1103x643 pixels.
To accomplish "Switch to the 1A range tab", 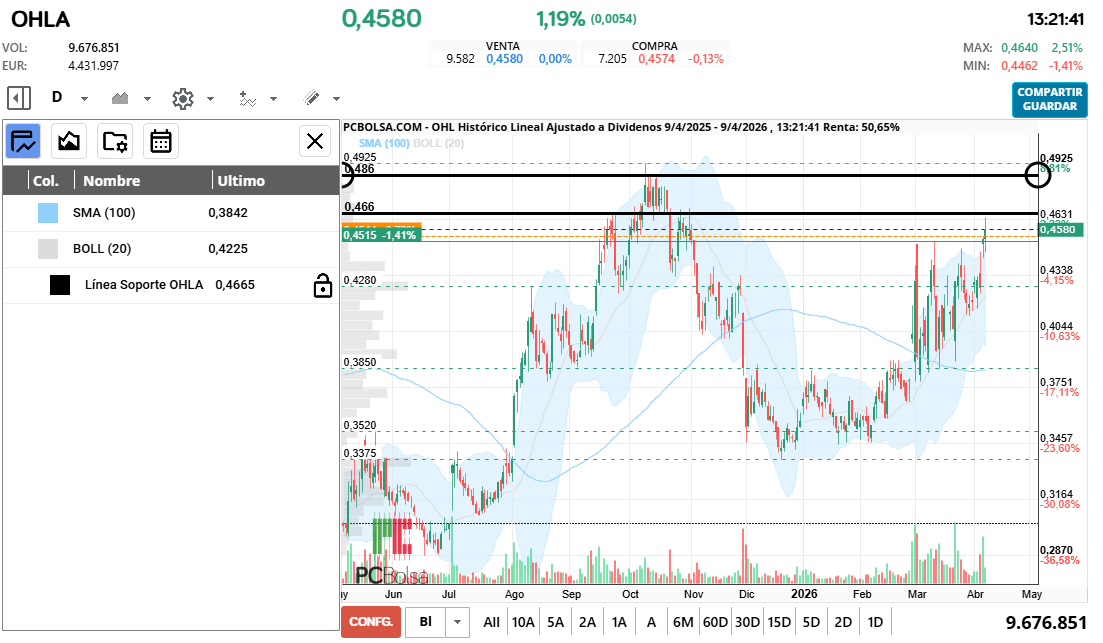I will tap(620, 621).
